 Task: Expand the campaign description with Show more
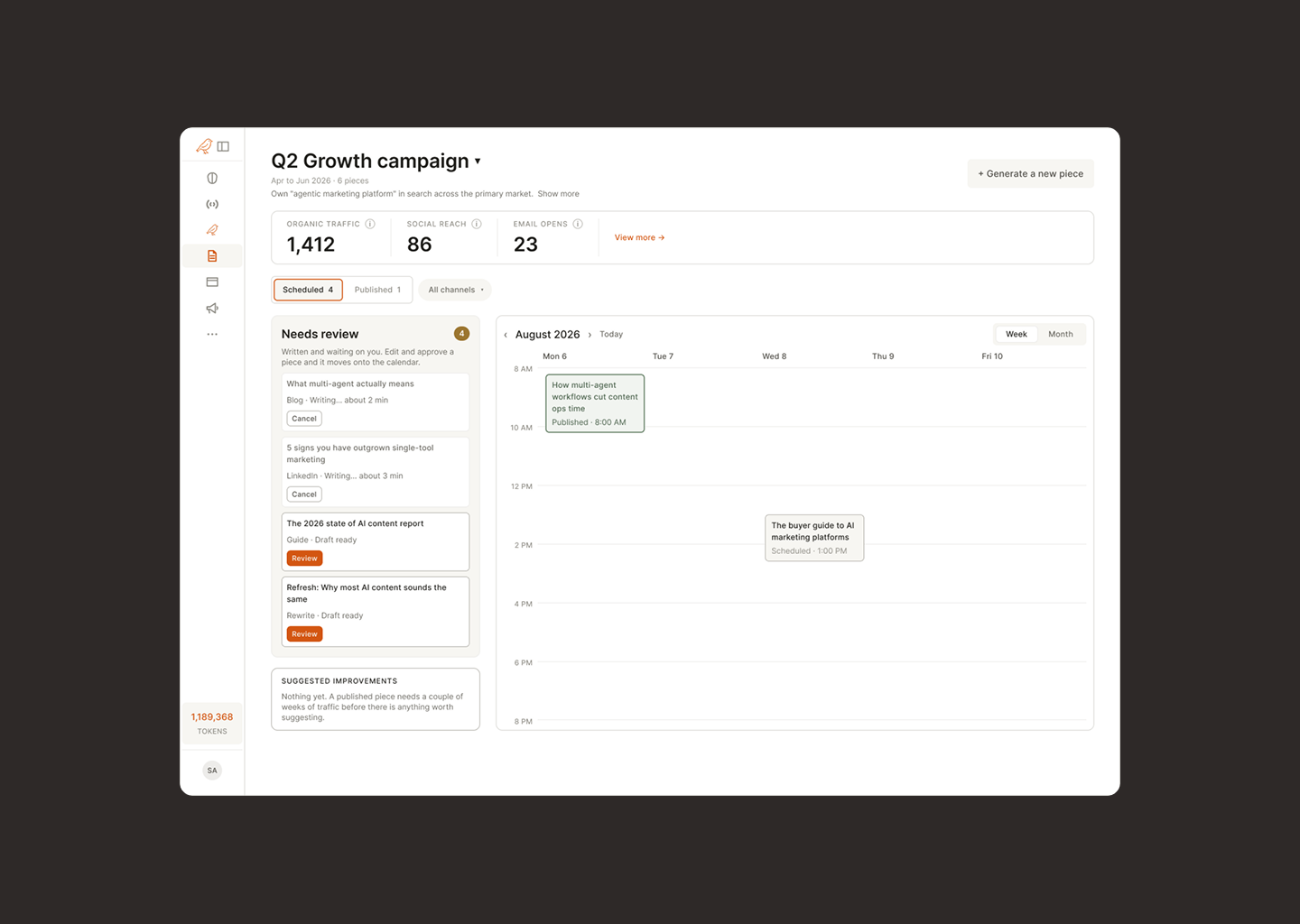(x=559, y=194)
